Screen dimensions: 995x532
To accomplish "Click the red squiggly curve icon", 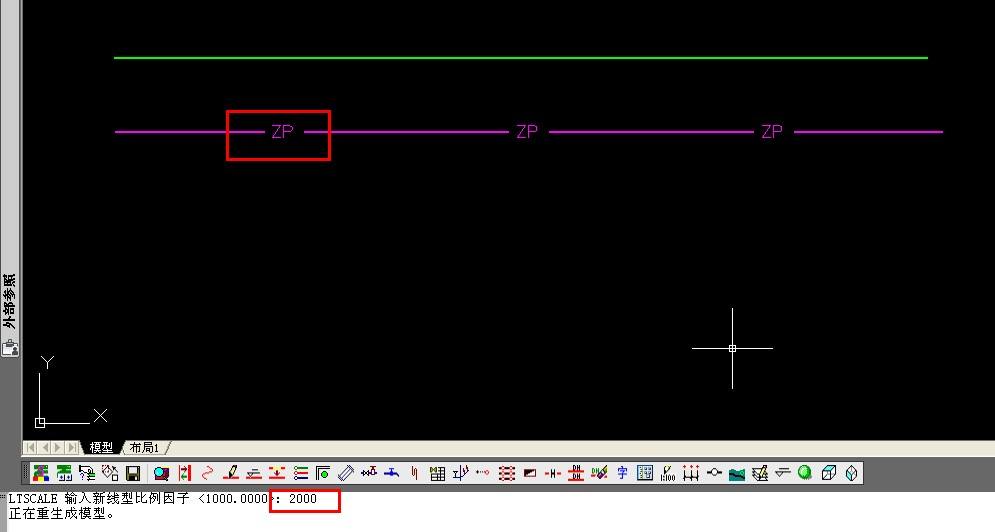I will click(x=208, y=473).
